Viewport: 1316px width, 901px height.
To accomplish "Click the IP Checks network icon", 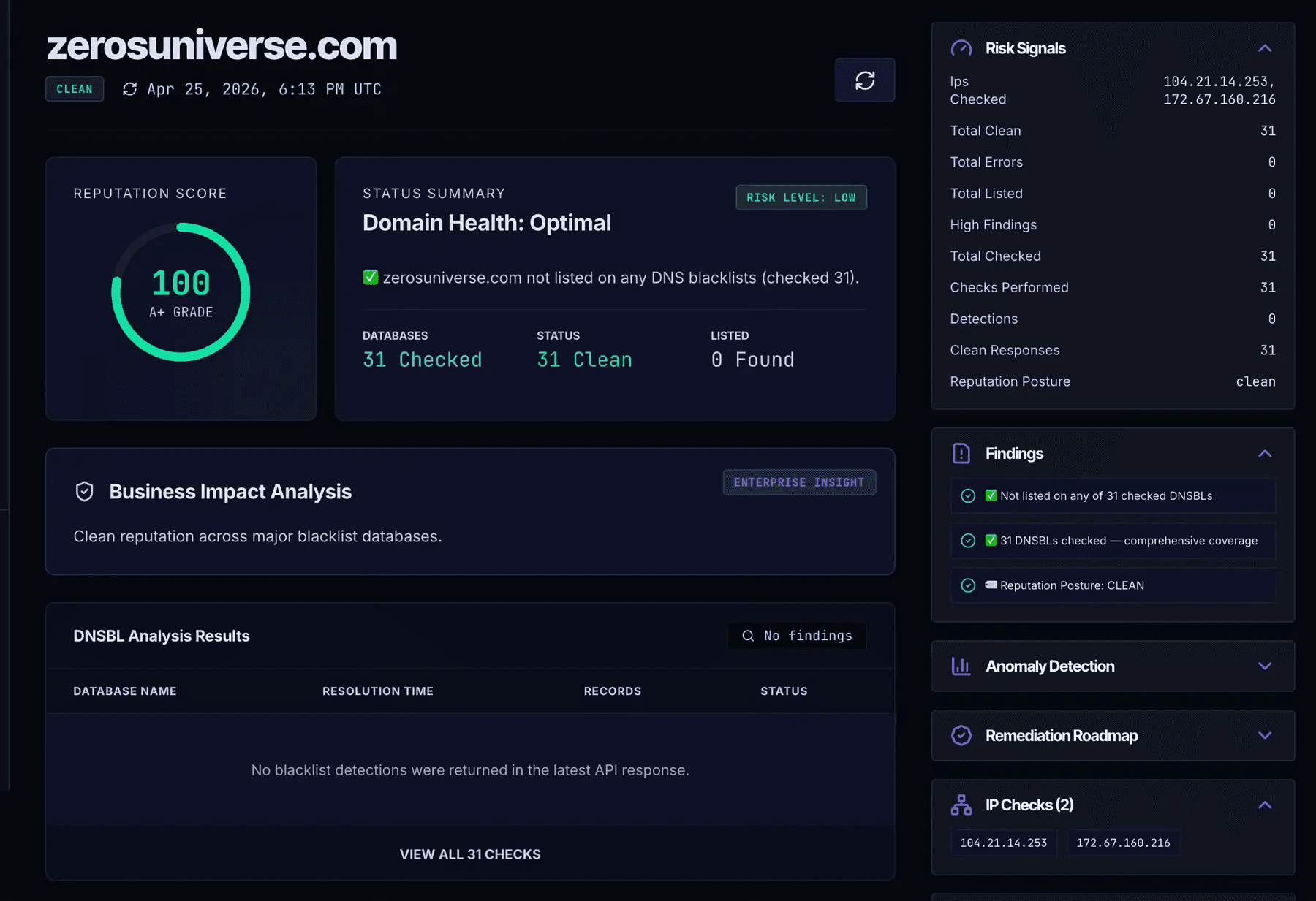I will click(961, 805).
